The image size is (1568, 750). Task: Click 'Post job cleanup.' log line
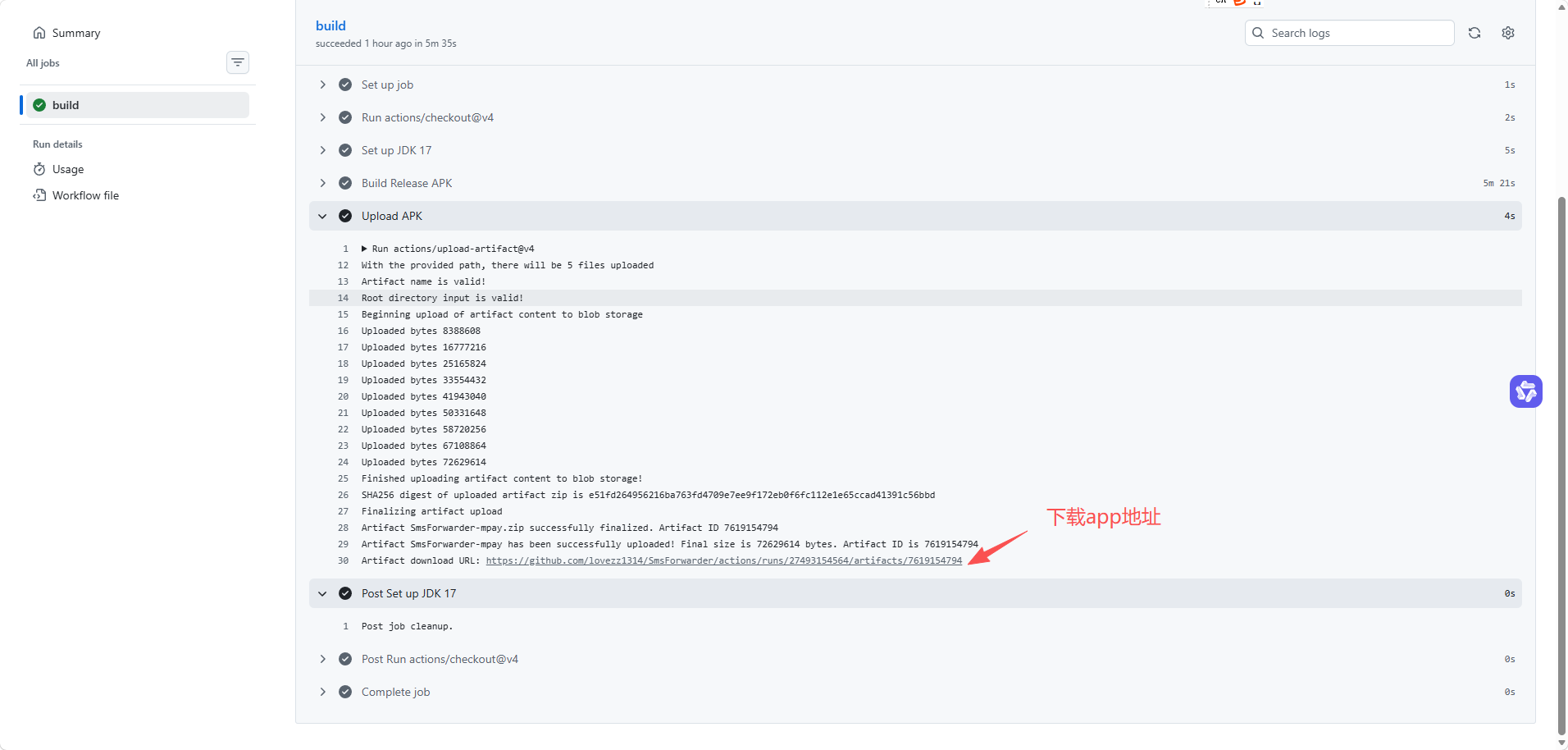[407, 626]
